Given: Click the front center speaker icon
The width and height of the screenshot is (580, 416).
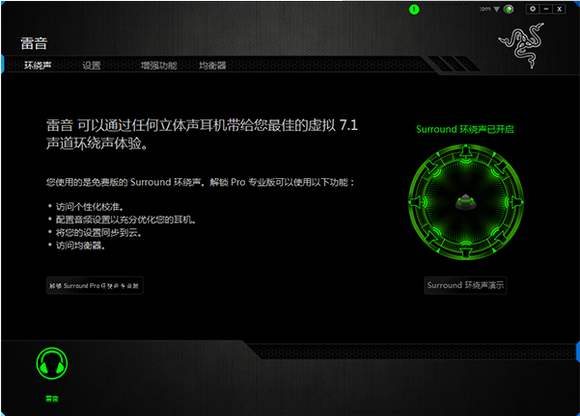Looking at the screenshot, I should [x=466, y=153].
